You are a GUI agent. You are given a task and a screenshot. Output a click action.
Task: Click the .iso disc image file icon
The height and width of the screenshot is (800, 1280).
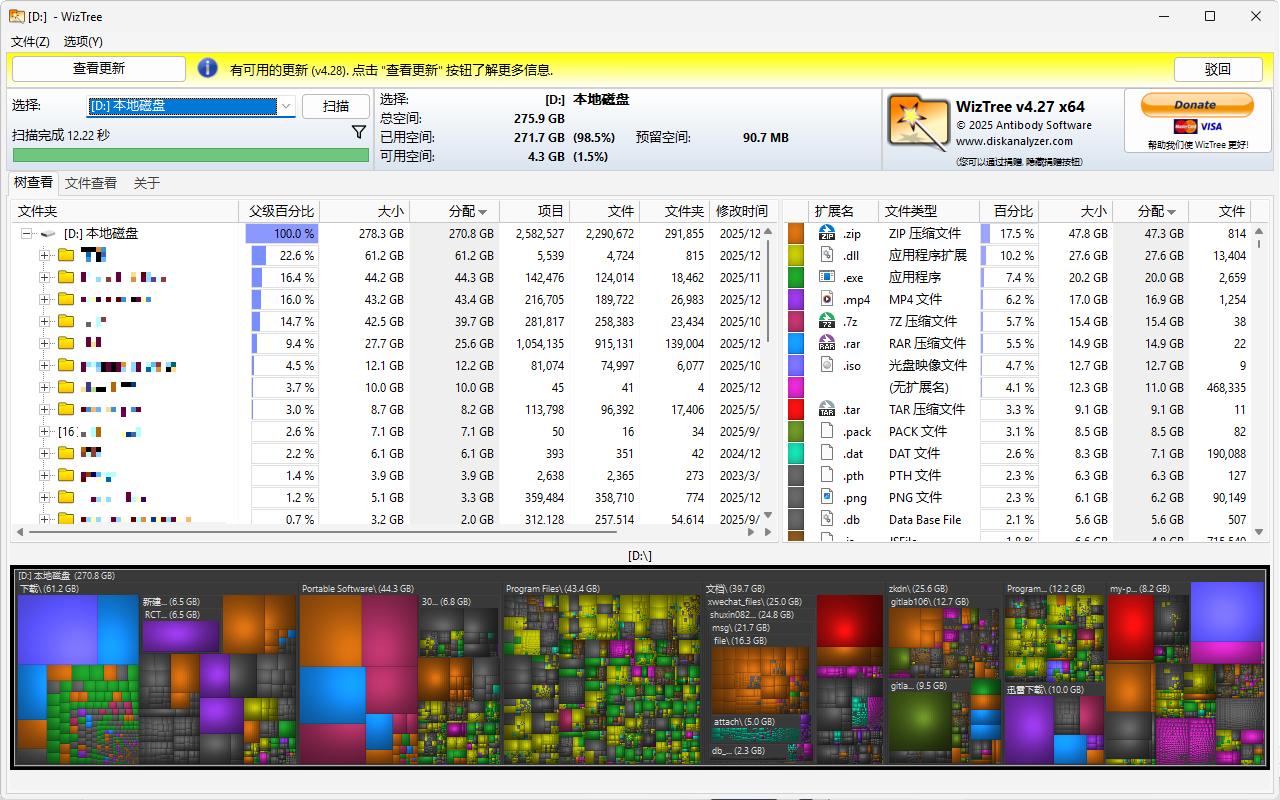point(827,365)
